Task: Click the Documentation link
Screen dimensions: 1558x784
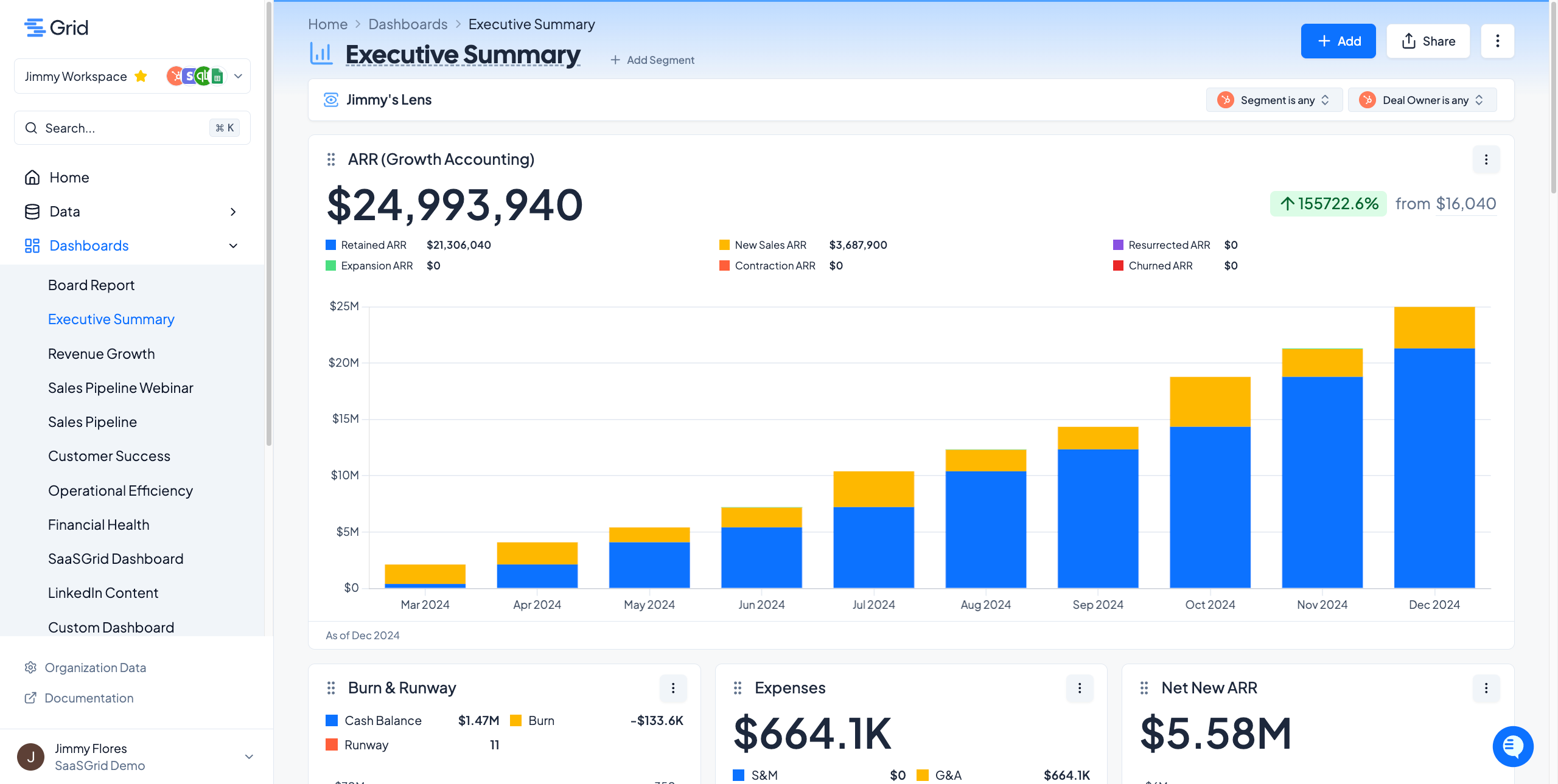Action: [89, 698]
